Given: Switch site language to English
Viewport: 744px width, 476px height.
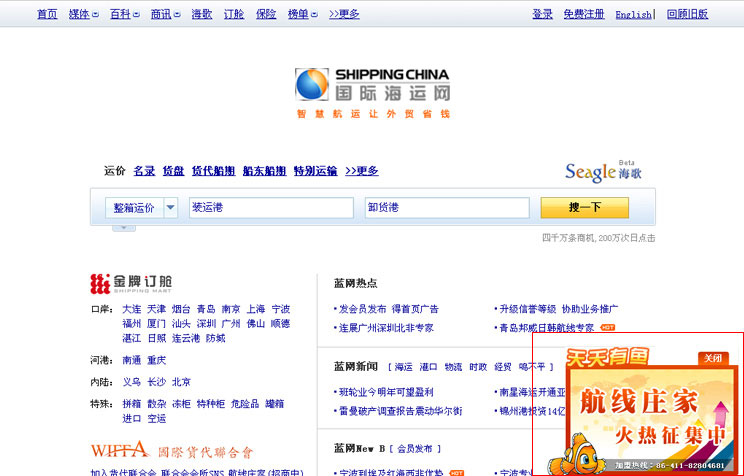Looking at the screenshot, I should click(x=633, y=14).
